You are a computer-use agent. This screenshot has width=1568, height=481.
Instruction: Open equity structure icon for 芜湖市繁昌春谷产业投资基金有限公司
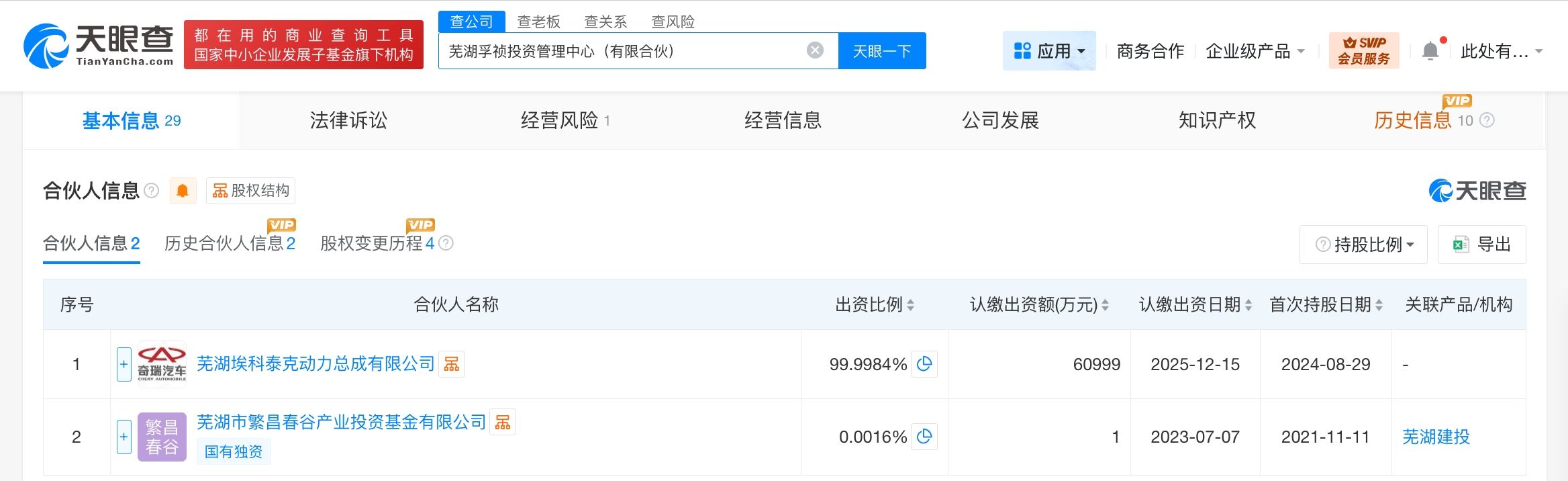click(x=503, y=423)
